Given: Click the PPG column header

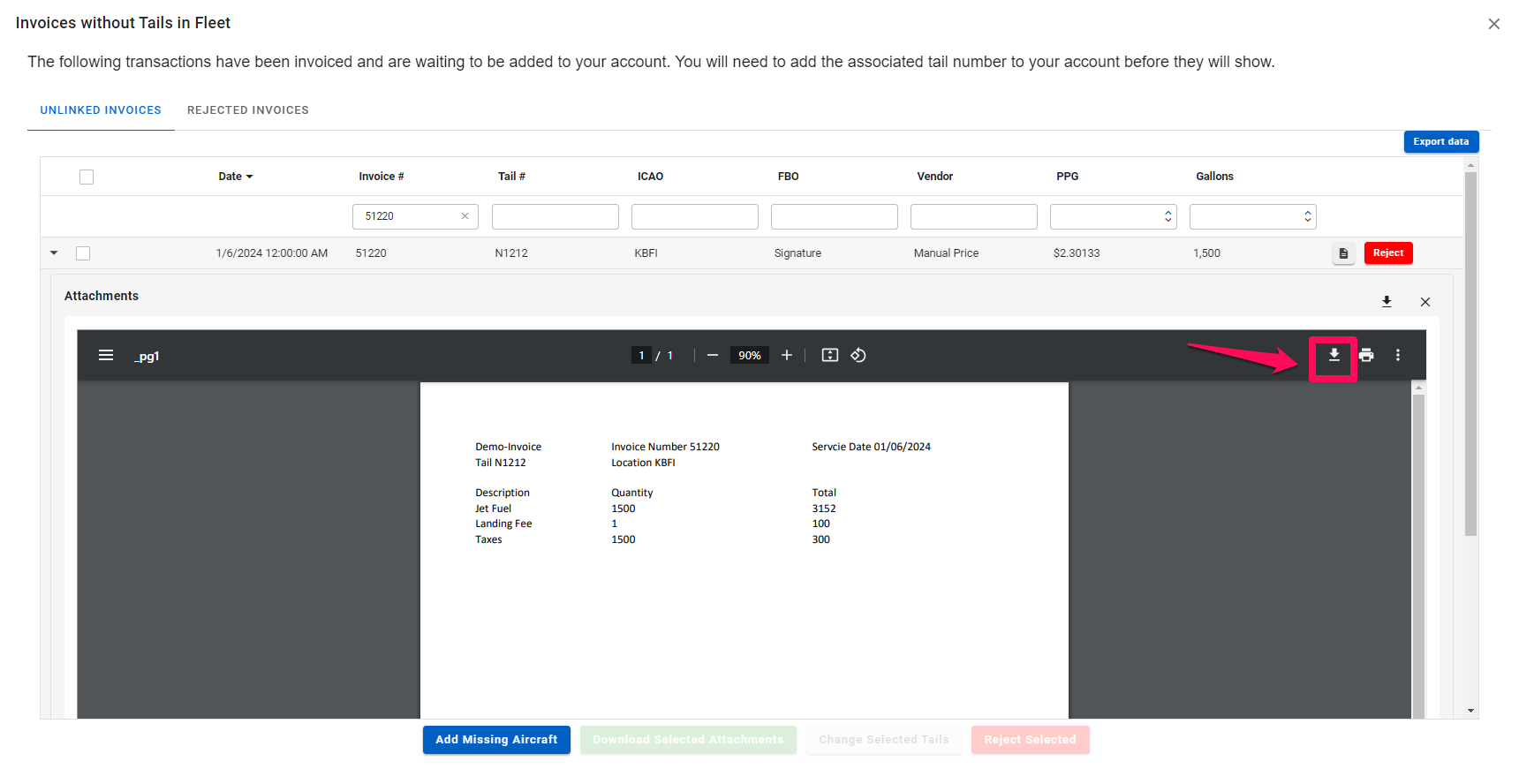Looking at the screenshot, I should [x=1068, y=177].
